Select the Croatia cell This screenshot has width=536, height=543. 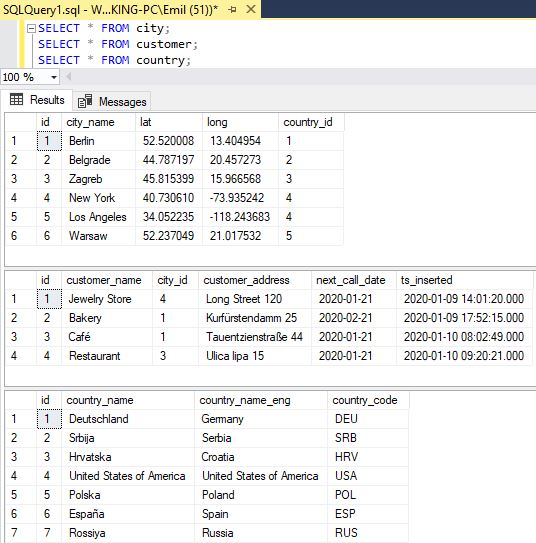(x=261, y=457)
